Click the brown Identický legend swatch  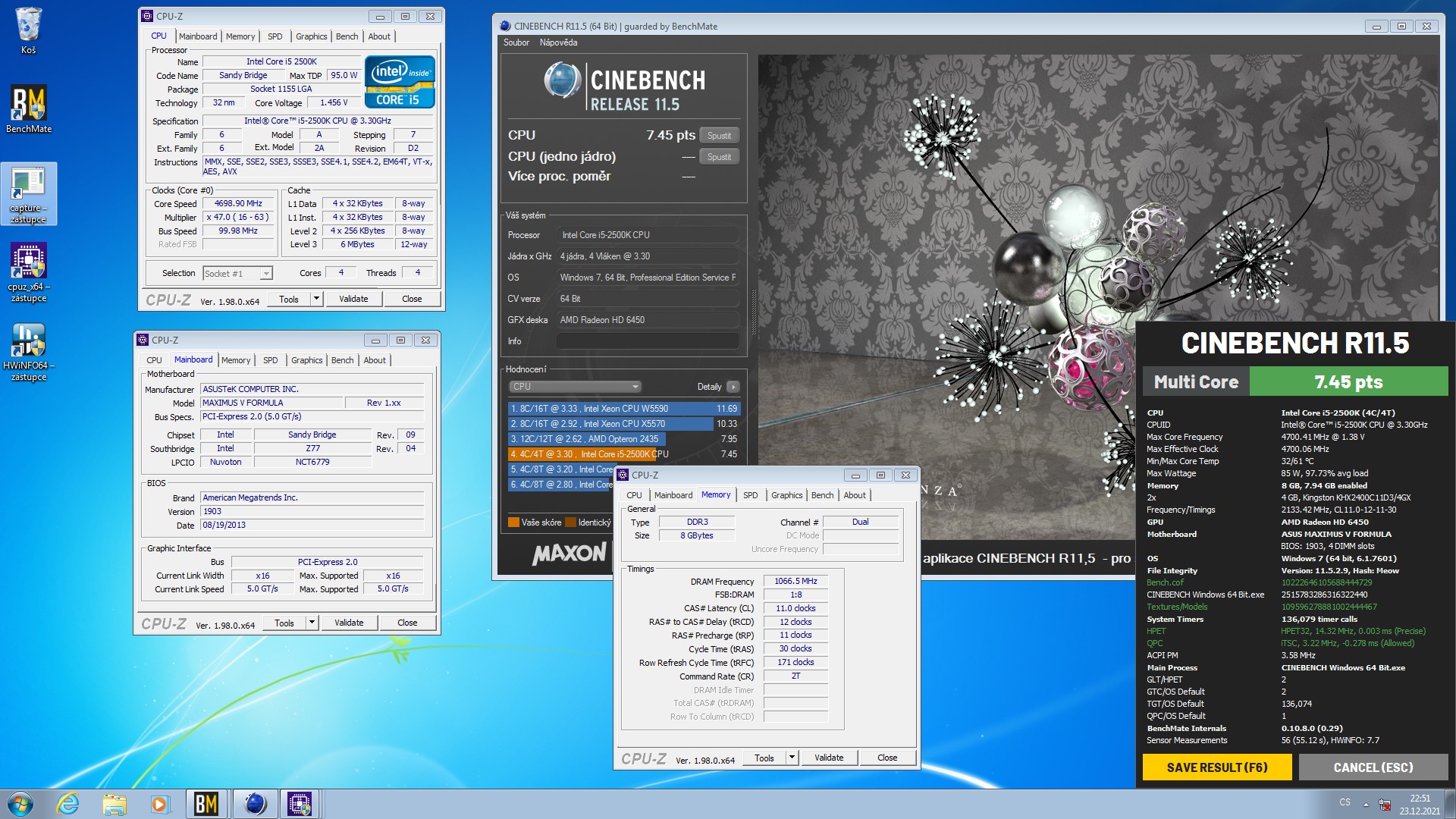pos(571,522)
